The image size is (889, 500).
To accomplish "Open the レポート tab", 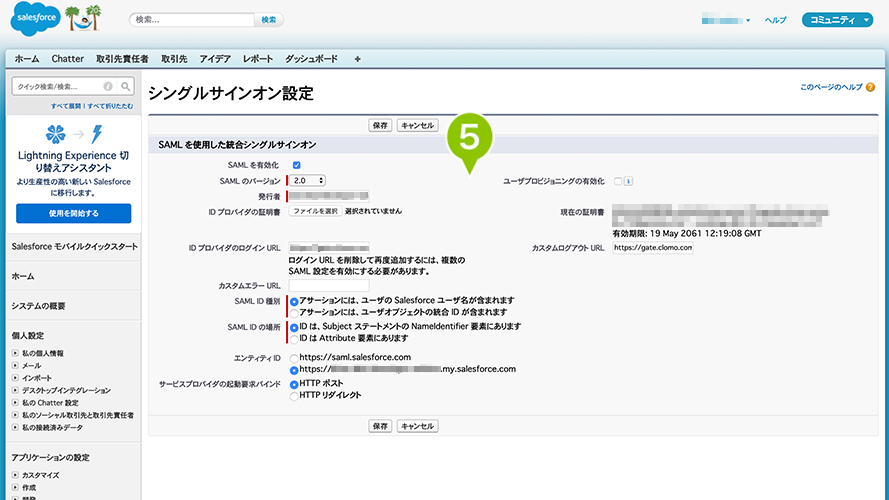I will point(258,59).
